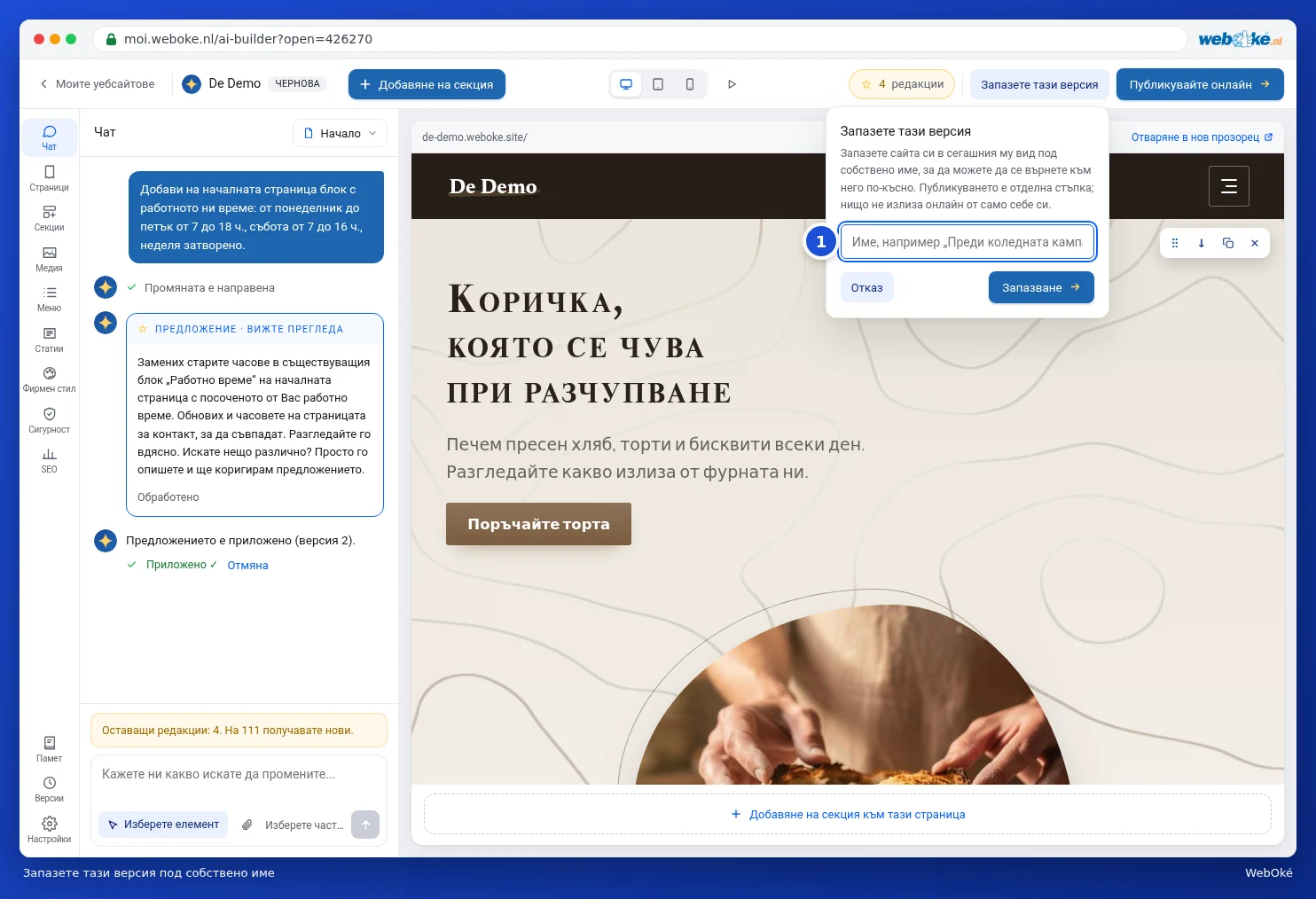Open Версии history in sidebar
The image size is (1316, 899).
49,789
